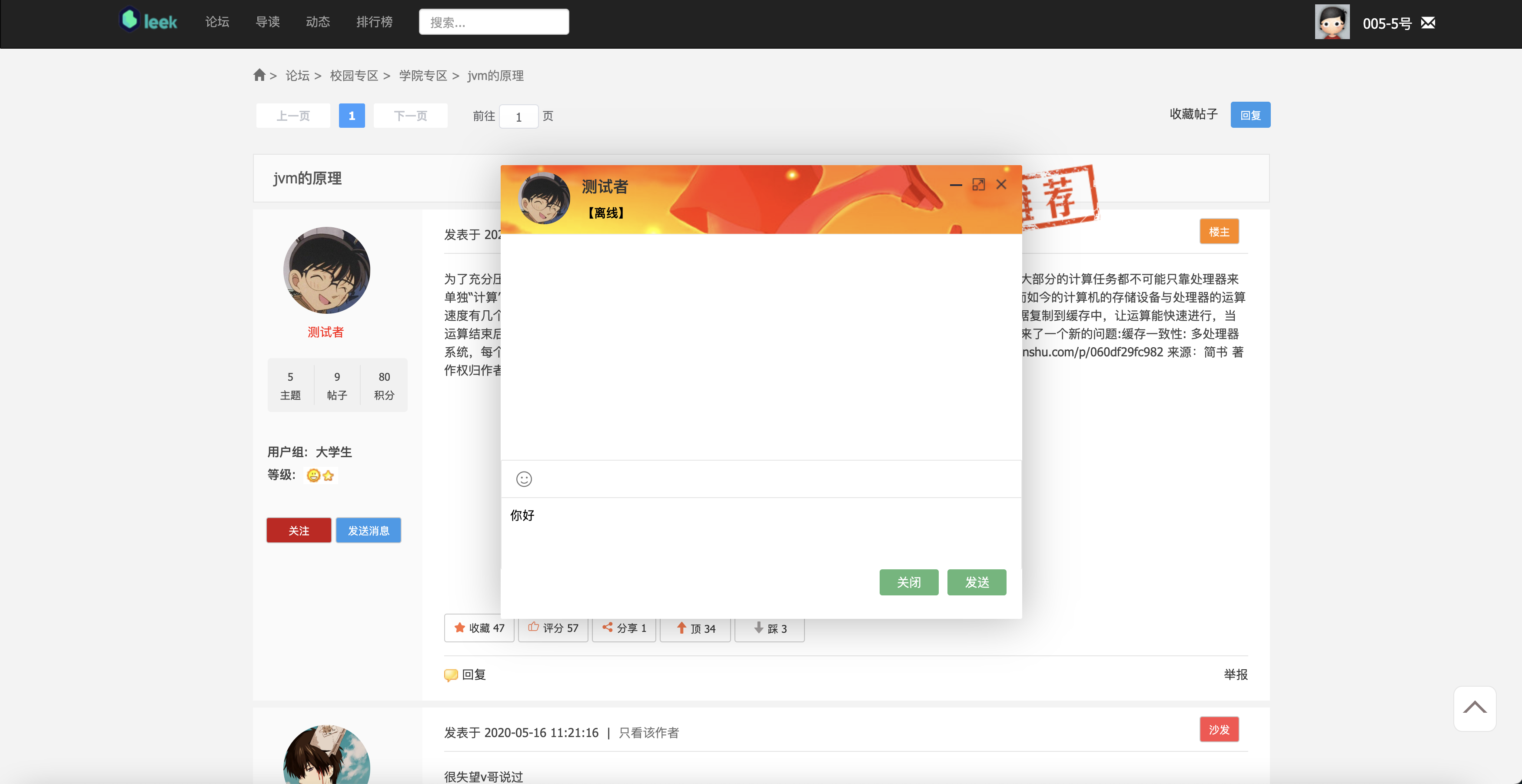Click the 上一页 pagination button
This screenshot has height=784, width=1522.
pyautogui.click(x=293, y=116)
